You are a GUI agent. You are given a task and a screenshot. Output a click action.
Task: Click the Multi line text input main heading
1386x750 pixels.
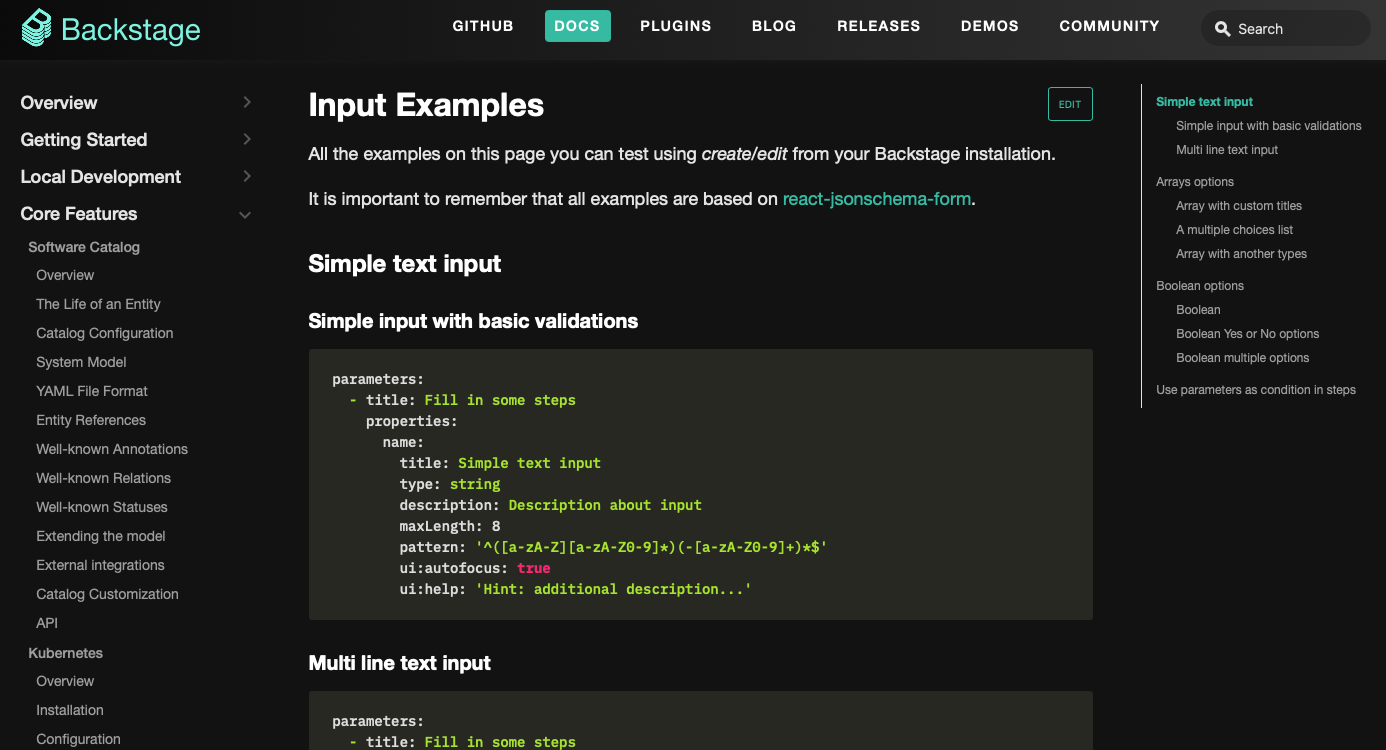coord(400,663)
